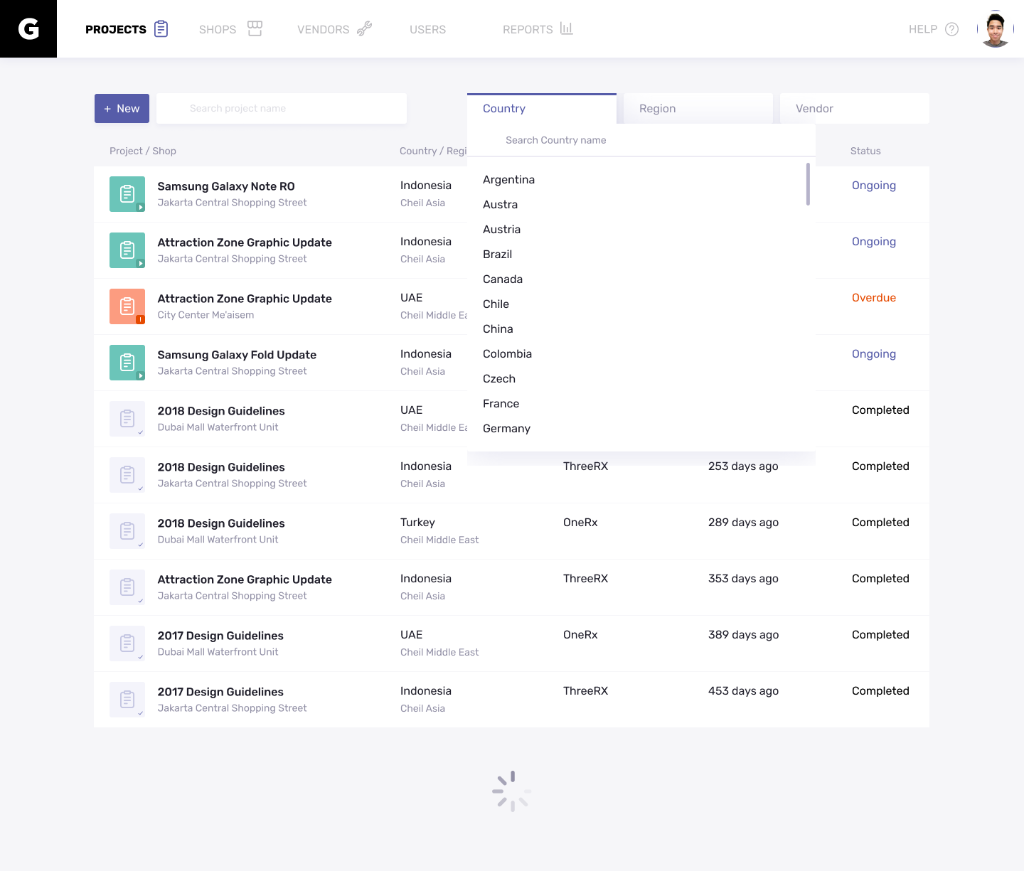The image size is (1024, 871).
Task: Select Canada from country list
Action: 502,279
